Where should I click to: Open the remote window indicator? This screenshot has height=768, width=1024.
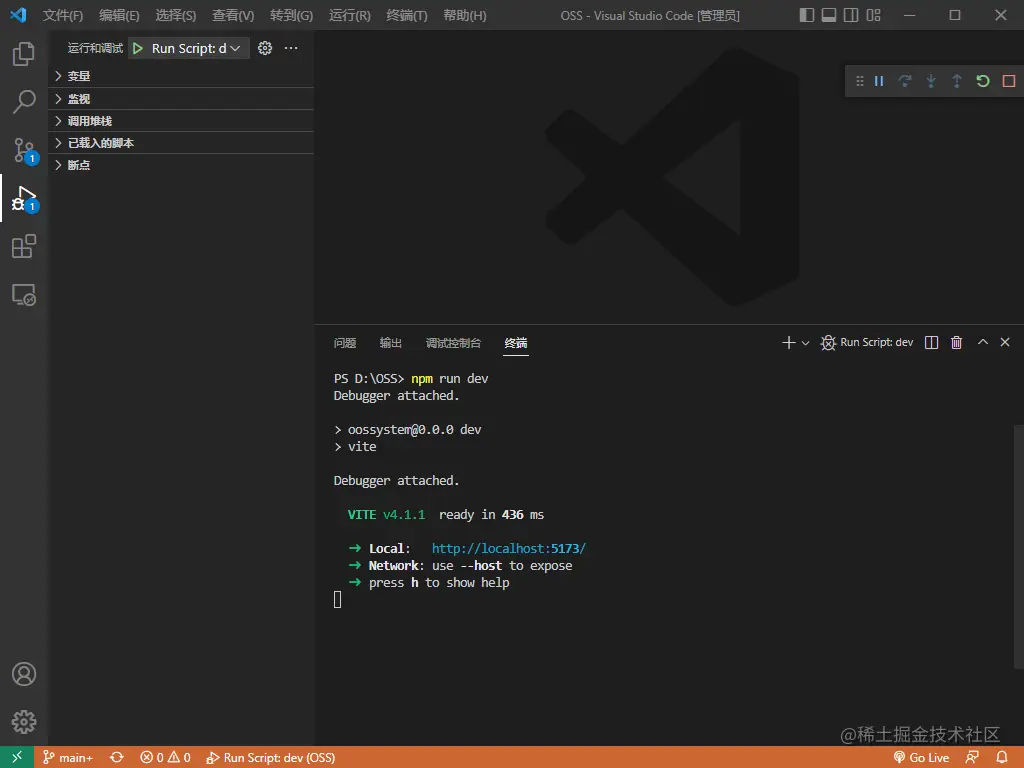[x=17, y=758]
